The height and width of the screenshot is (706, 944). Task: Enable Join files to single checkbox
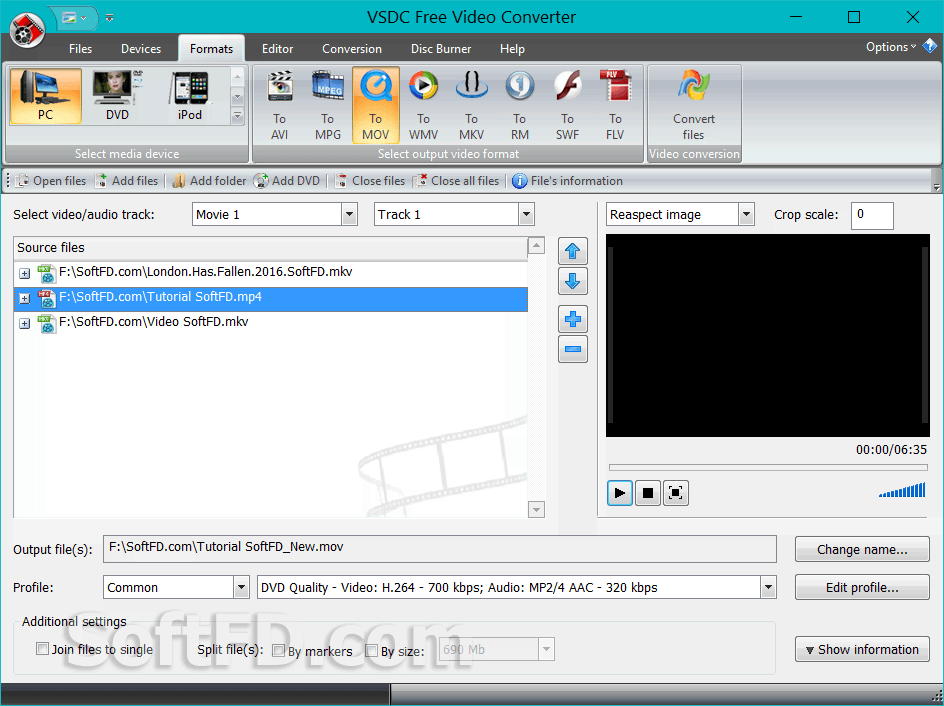pyautogui.click(x=42, y=649)
